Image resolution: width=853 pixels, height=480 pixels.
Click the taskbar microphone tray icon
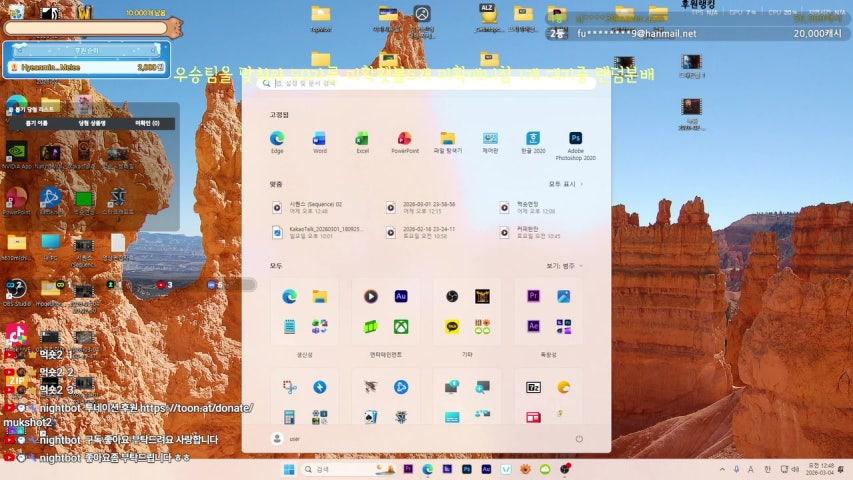(x=736, y=469)
